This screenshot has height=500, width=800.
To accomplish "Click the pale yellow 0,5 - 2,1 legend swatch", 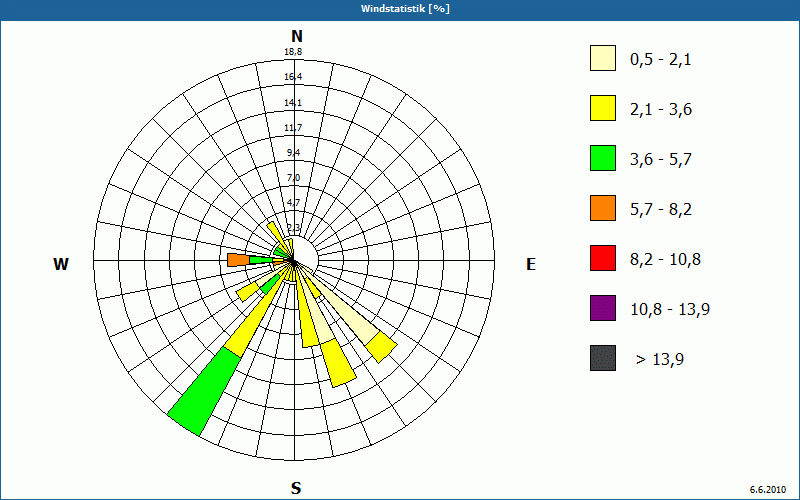I will tap(603, 58).
